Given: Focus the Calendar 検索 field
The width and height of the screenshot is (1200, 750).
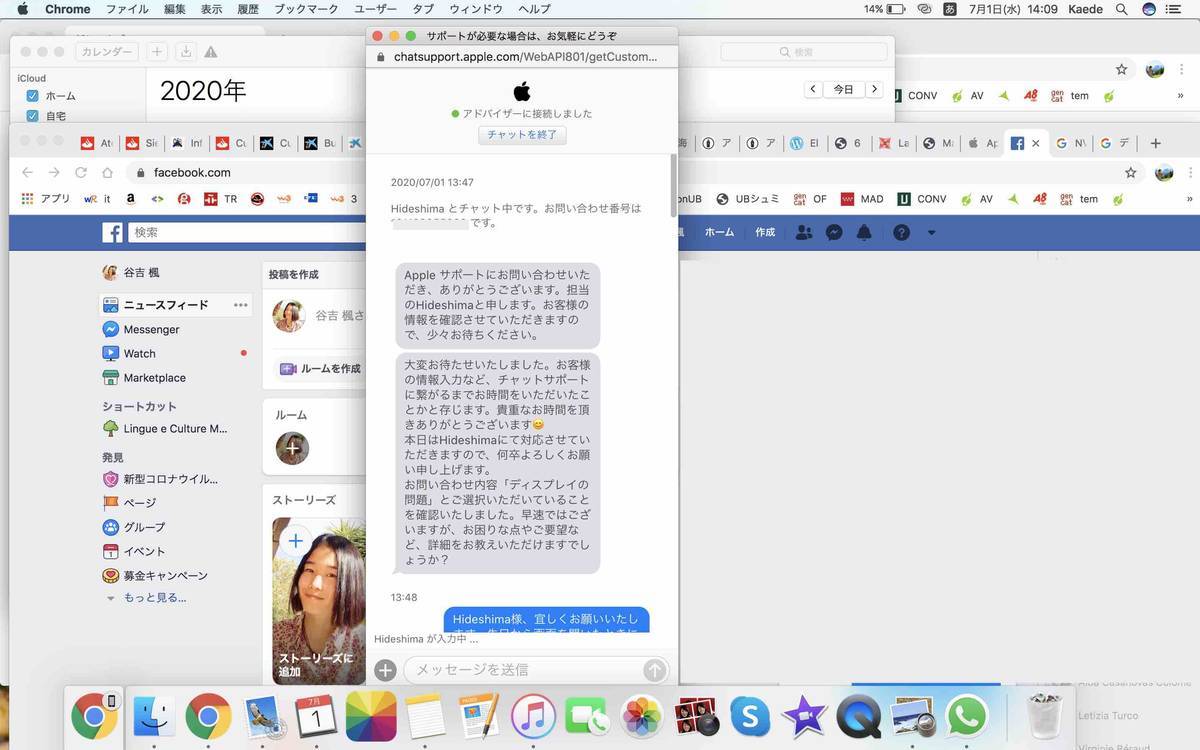Looking at the screenshot, I should point(804,52).
